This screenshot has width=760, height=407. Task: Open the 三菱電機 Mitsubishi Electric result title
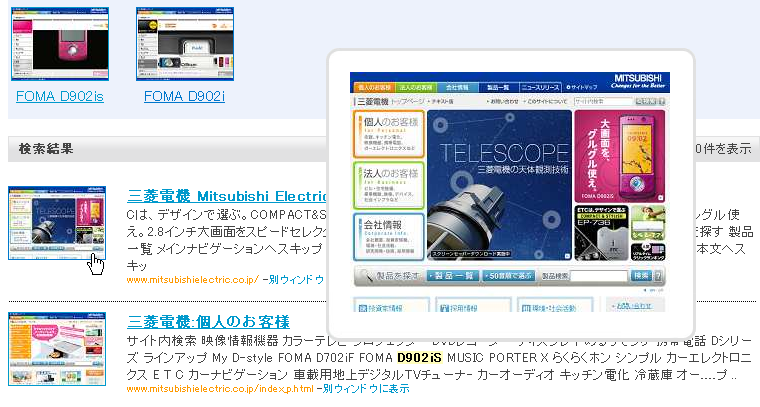pyautogui.click(x=227, y=196)
